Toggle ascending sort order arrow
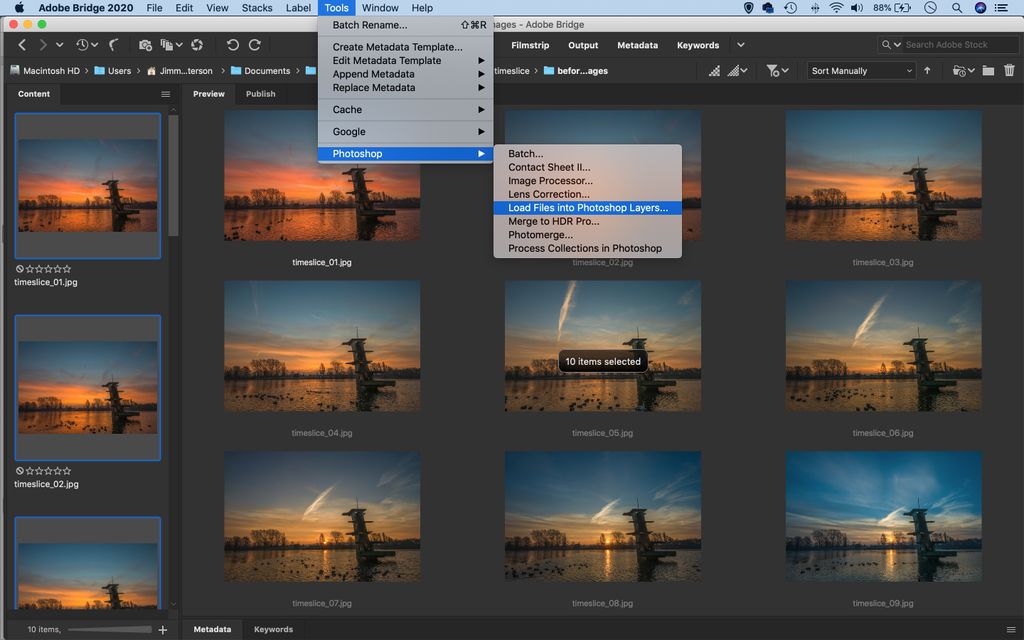 coord(927,71)
